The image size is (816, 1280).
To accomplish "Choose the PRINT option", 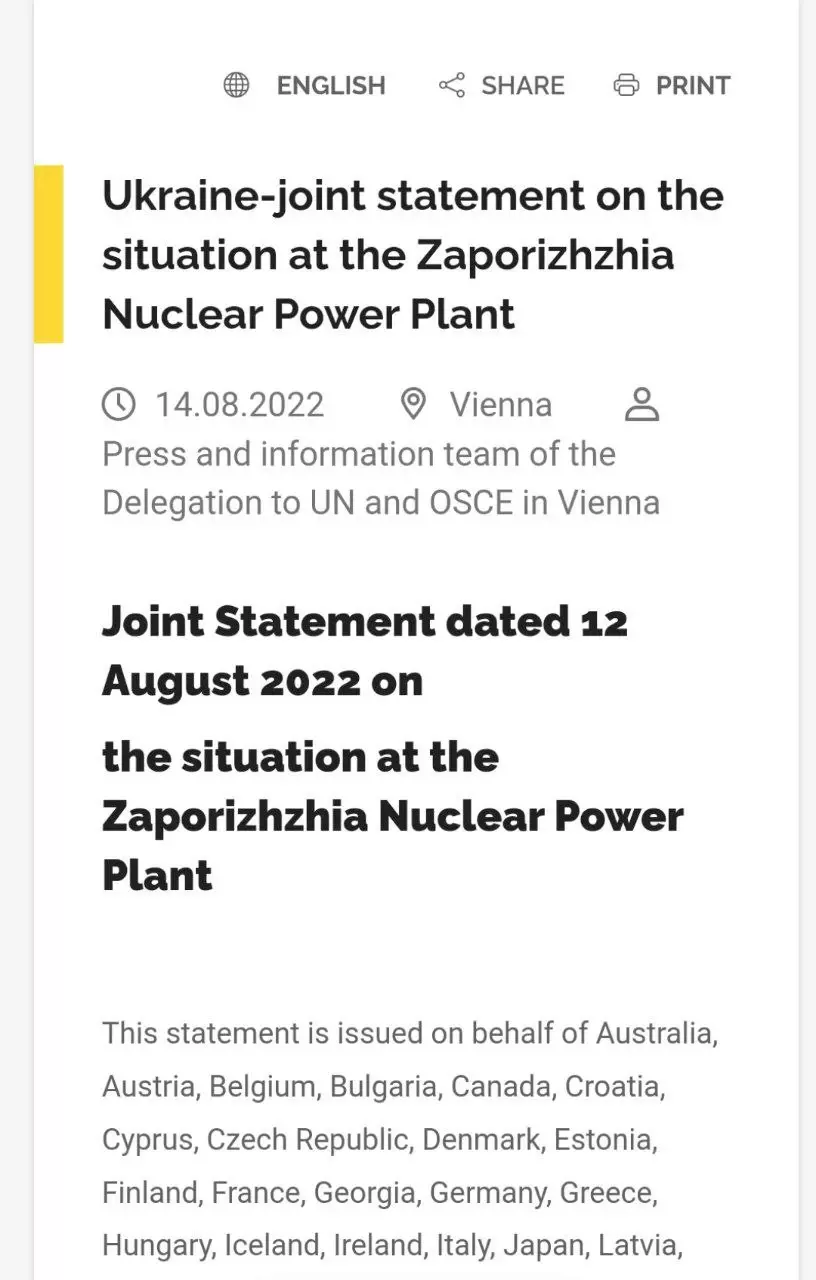I will [x=693, y=86].
